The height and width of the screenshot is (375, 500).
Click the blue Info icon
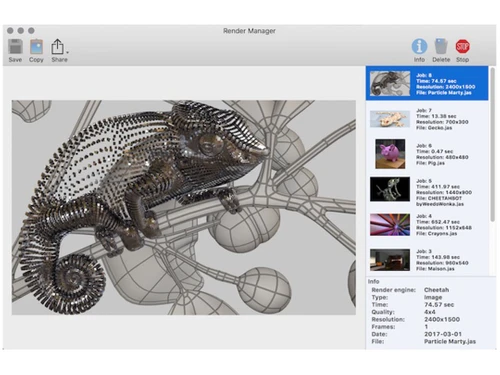[x=419, y=46]
